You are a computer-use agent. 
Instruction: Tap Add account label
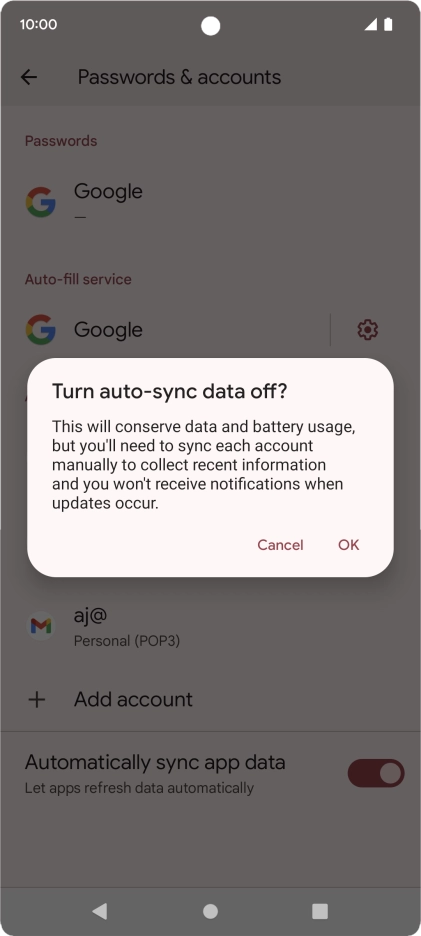[133, 700]
